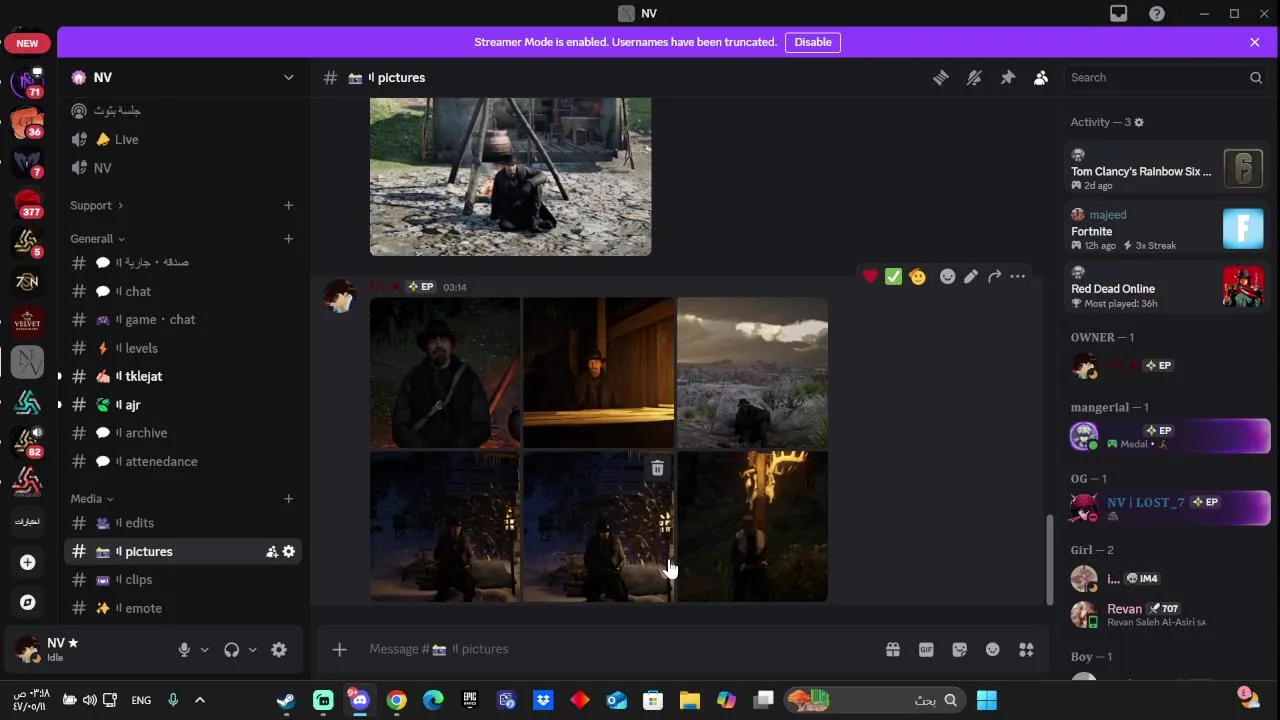Join the Live voice channel
Screen dimensions: 1280x720
point(184,139)
